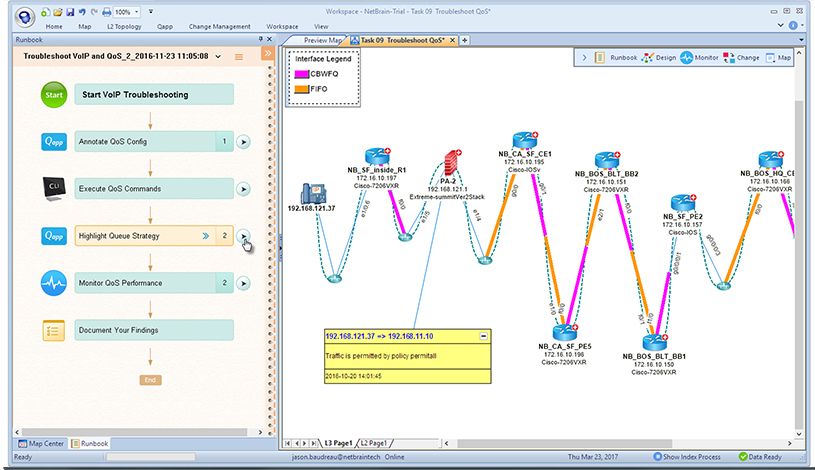The height and width of the screenshot is (470, 815).
Task: Switch to the Preview Map tab
Action: (320, 40)
